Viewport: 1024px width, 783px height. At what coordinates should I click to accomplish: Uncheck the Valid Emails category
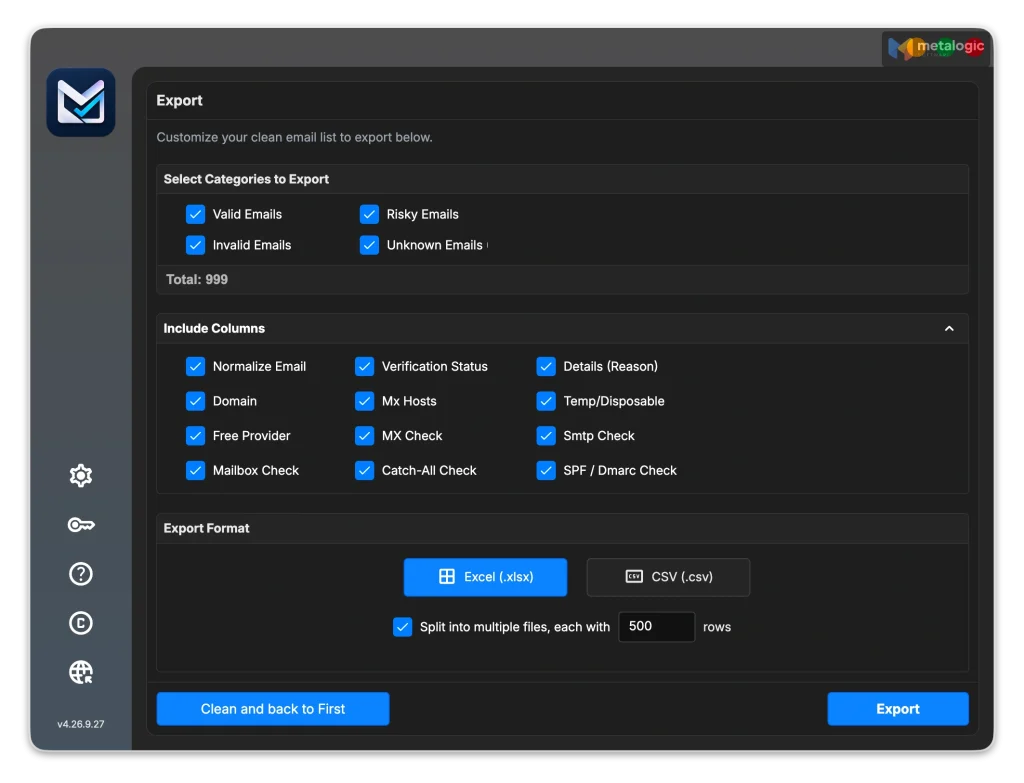pyautogui.click(x=195, y=214)
